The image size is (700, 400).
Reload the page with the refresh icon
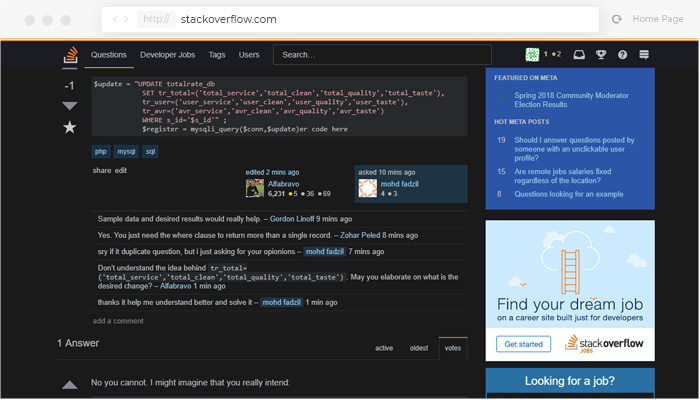617,19
